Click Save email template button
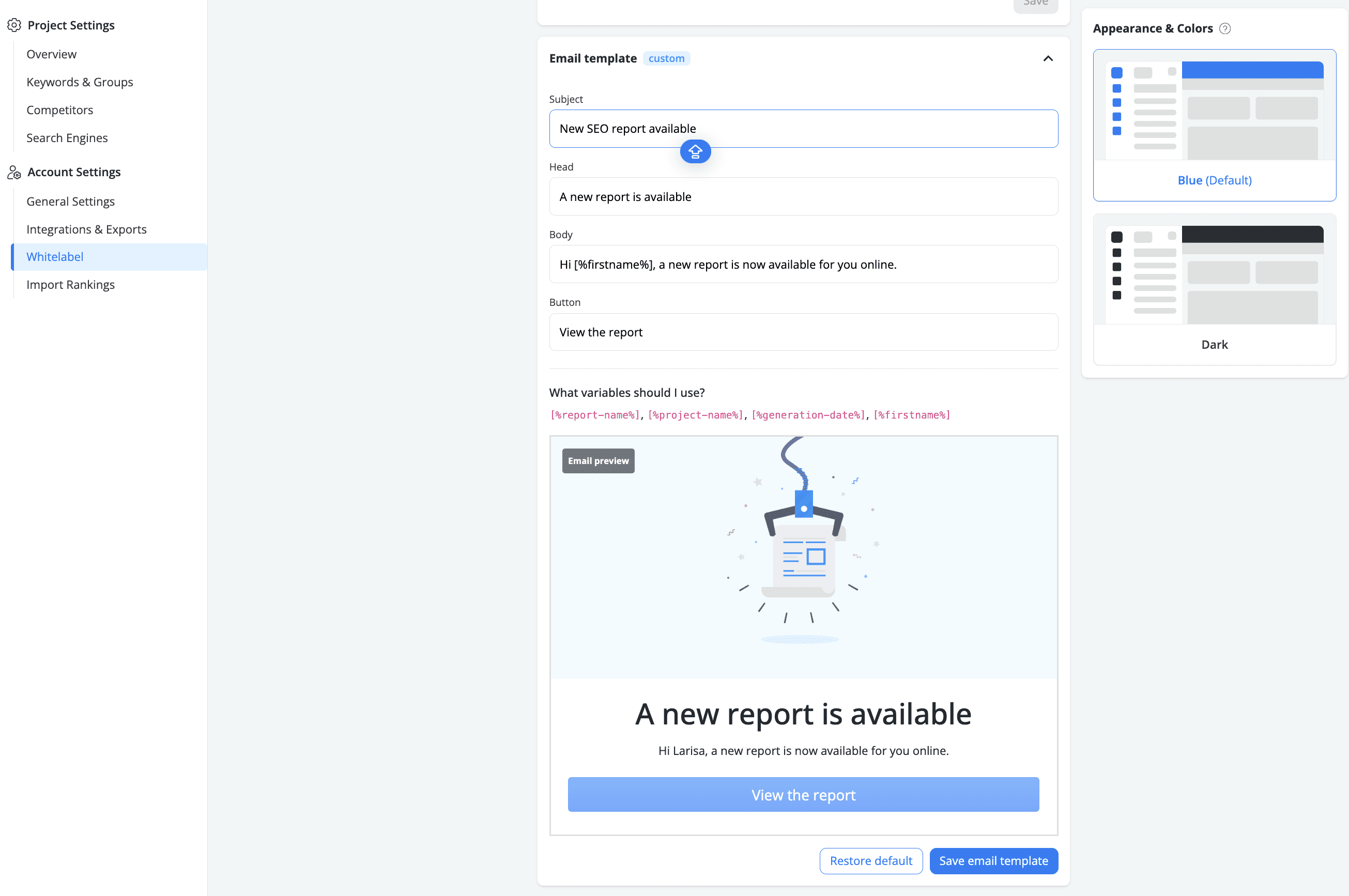The height and width of the screenshot is (896, 1349). coord(993,860)
